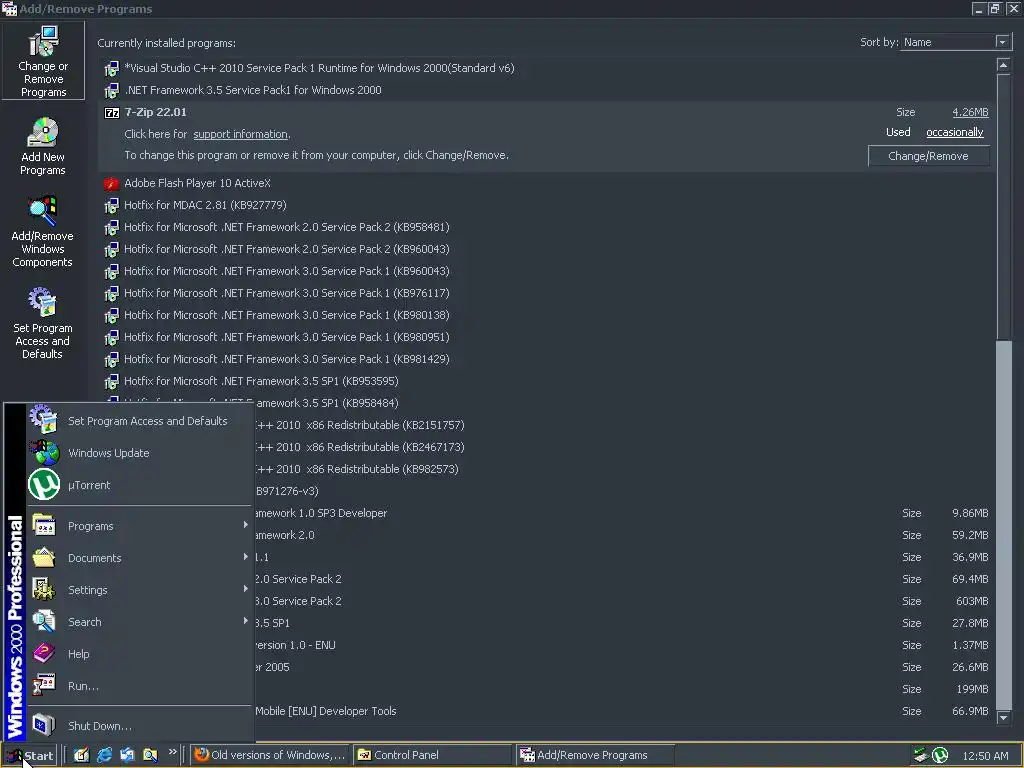Click the µTorrent icon in Start menu
Viewport: 1024px width, 768px height.
44,485
